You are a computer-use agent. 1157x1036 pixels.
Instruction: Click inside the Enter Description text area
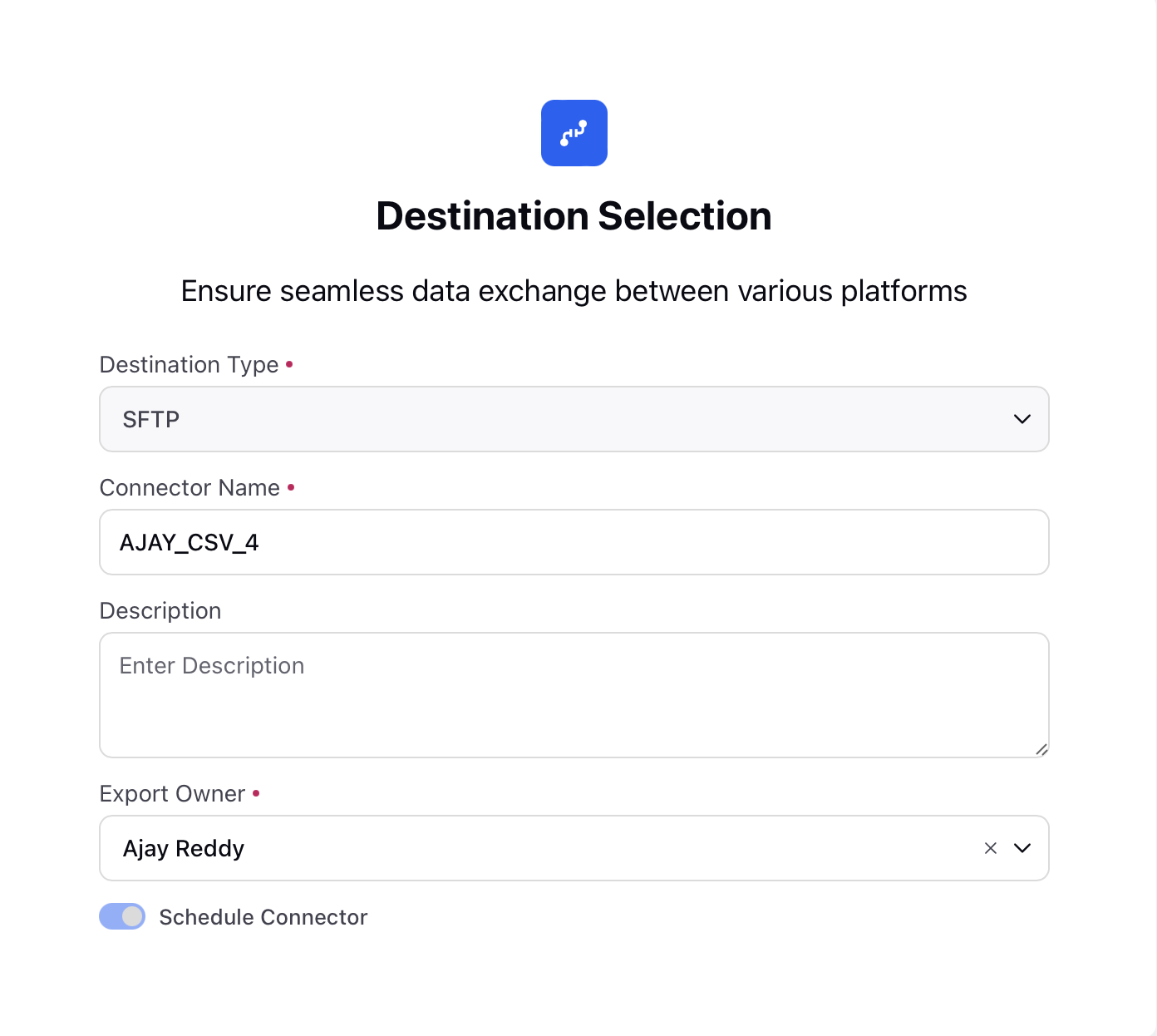[x=574, y=695]
